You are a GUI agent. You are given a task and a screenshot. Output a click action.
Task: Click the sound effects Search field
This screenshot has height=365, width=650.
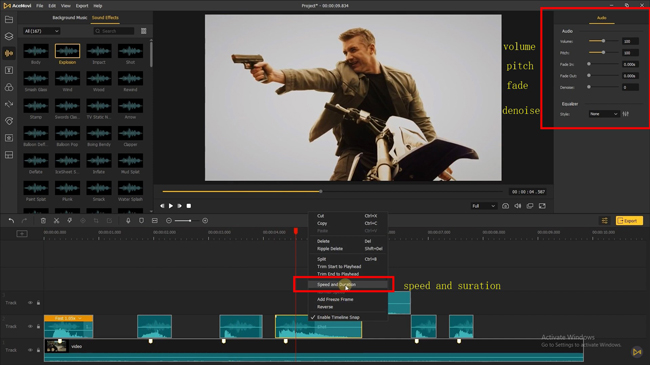click(114, 31)
